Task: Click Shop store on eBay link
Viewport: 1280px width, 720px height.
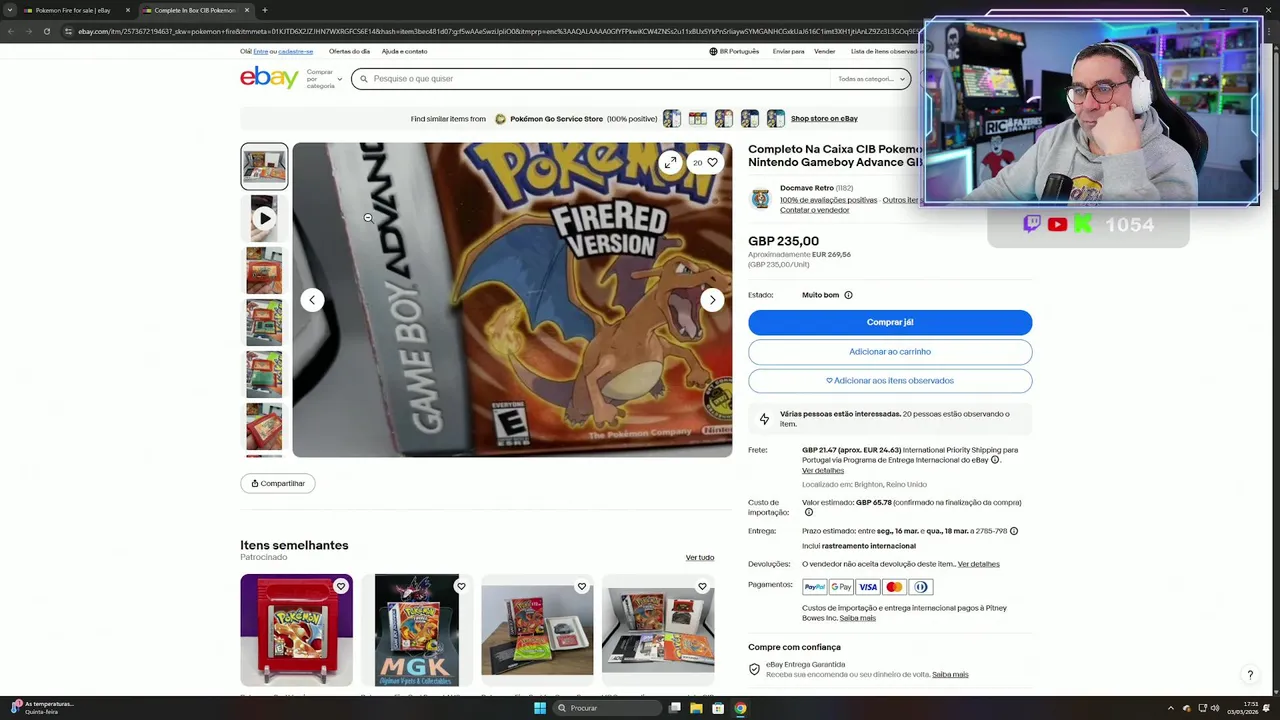Action: click(824, 119)
